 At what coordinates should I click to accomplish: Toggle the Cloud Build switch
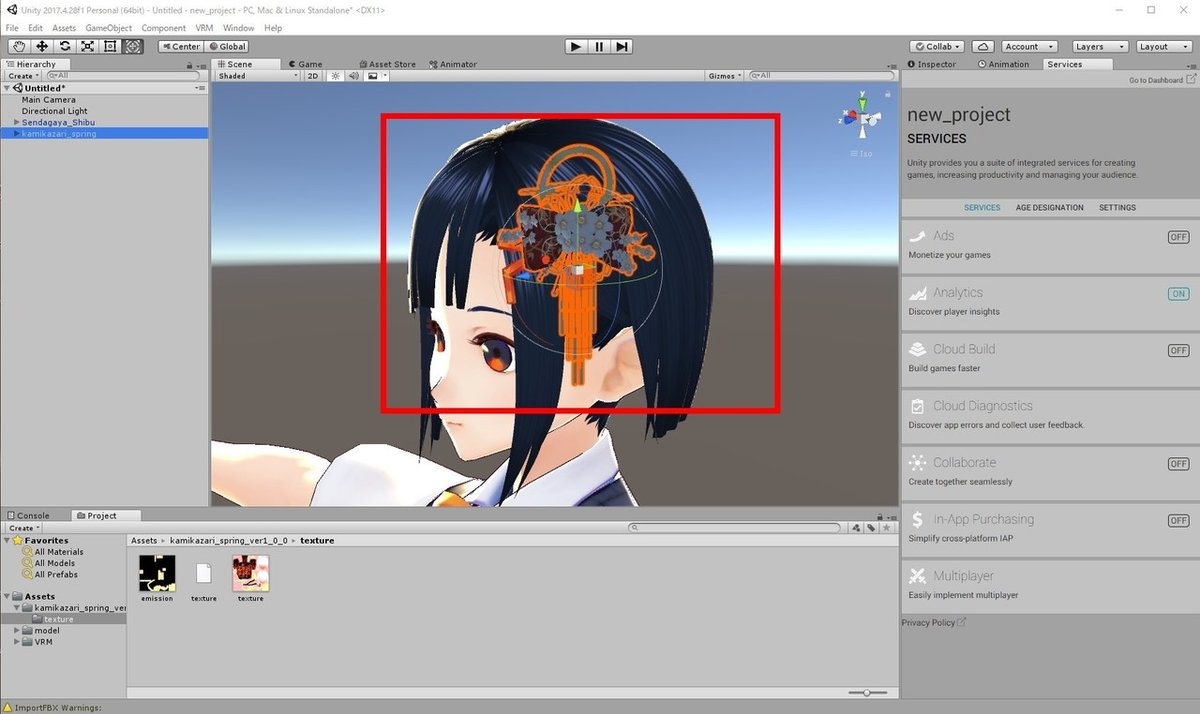coord(1178,351)
